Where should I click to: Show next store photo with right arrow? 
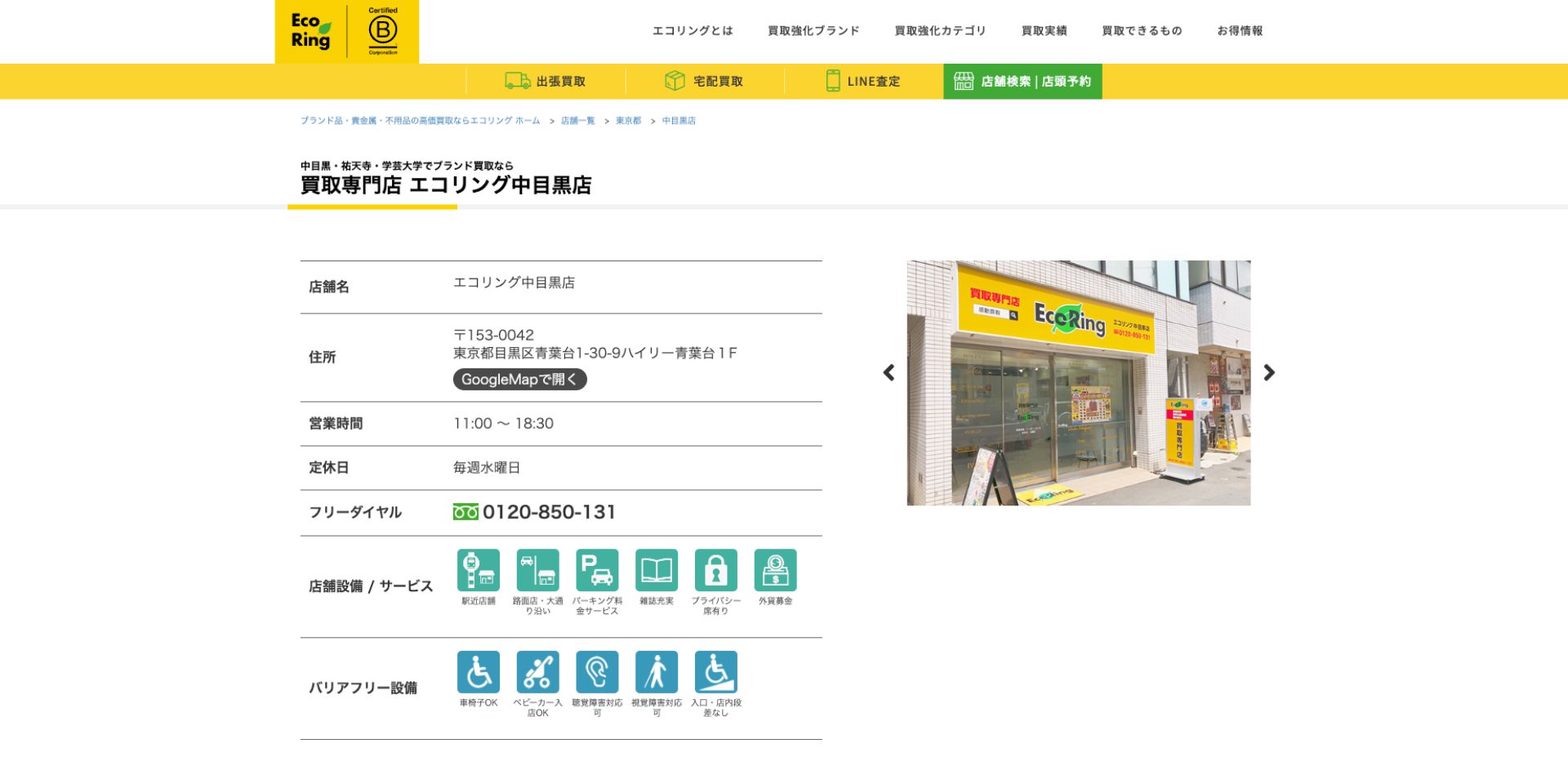click(x=1268, y=372)
